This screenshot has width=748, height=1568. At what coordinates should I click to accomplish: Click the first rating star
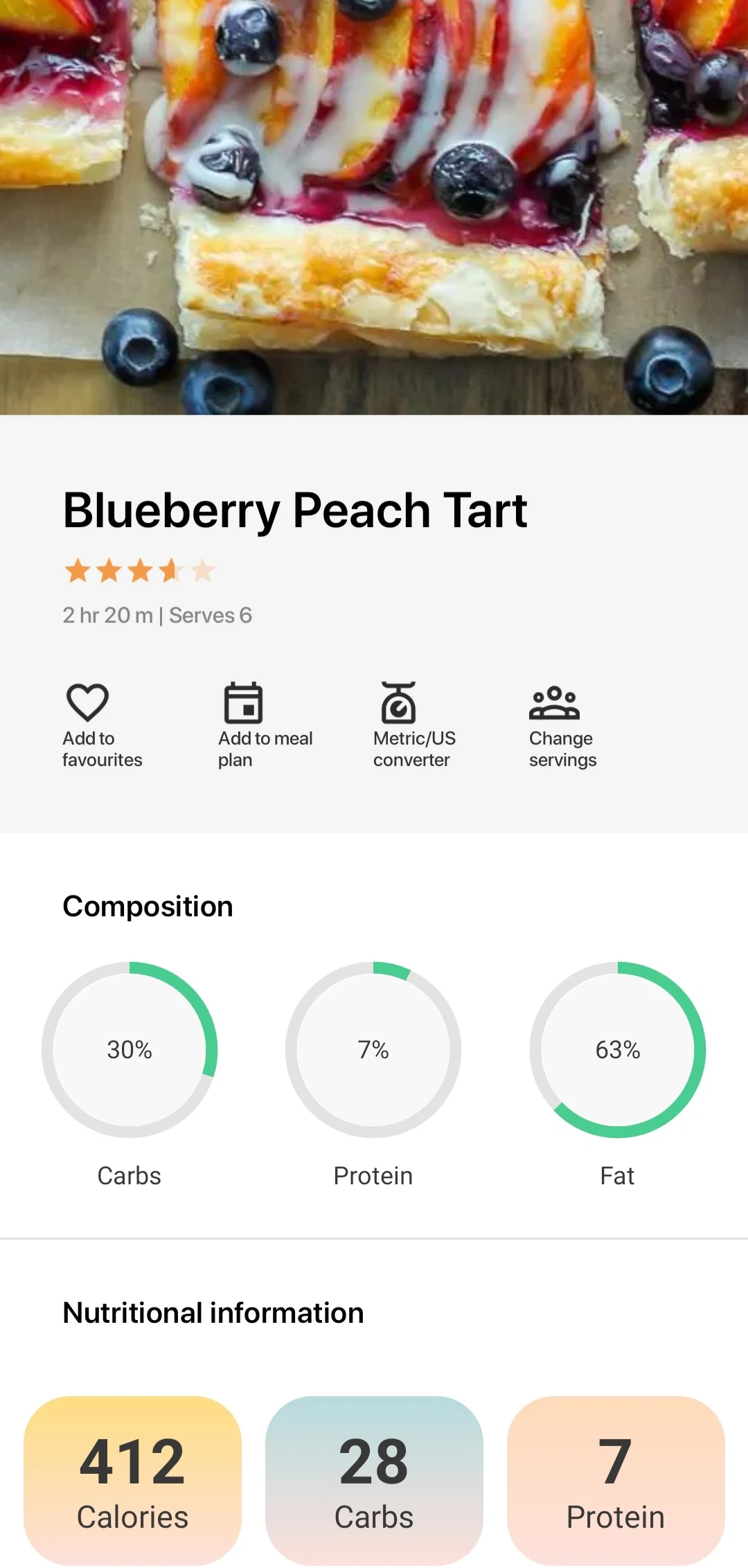pos(78,571)
